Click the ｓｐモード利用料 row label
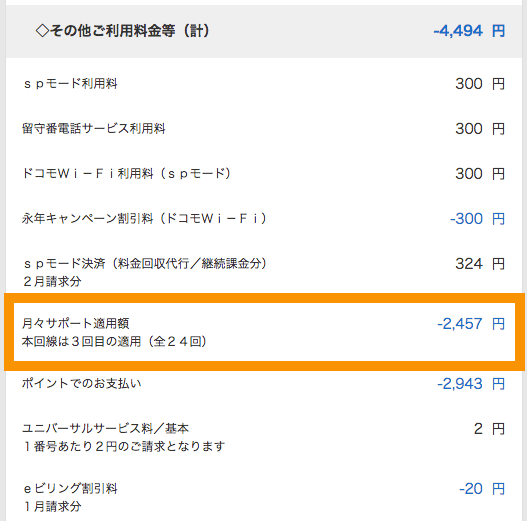The image size is (527, 521). (70, 83)
